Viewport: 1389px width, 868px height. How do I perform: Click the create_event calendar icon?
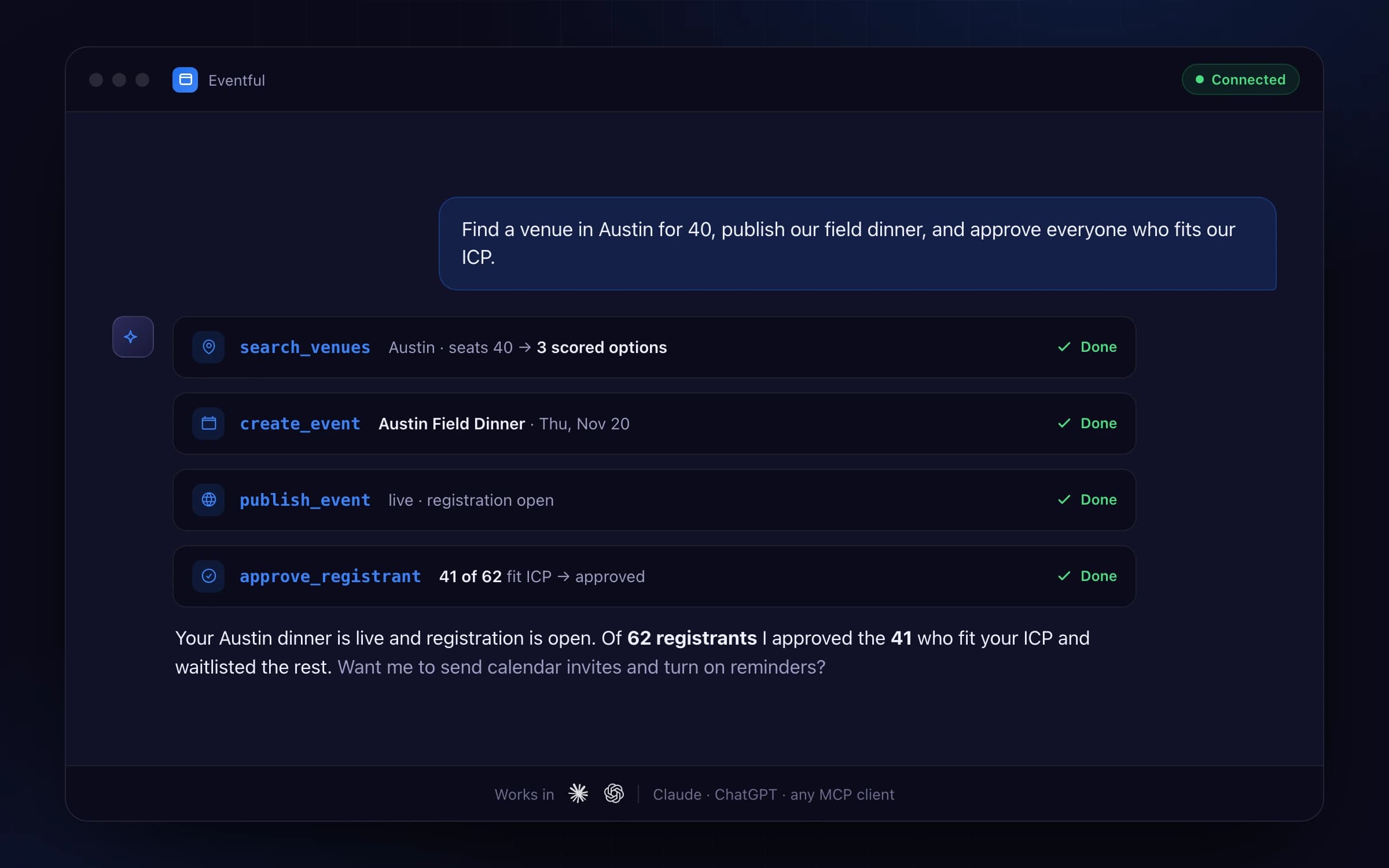tap(208, 424)
